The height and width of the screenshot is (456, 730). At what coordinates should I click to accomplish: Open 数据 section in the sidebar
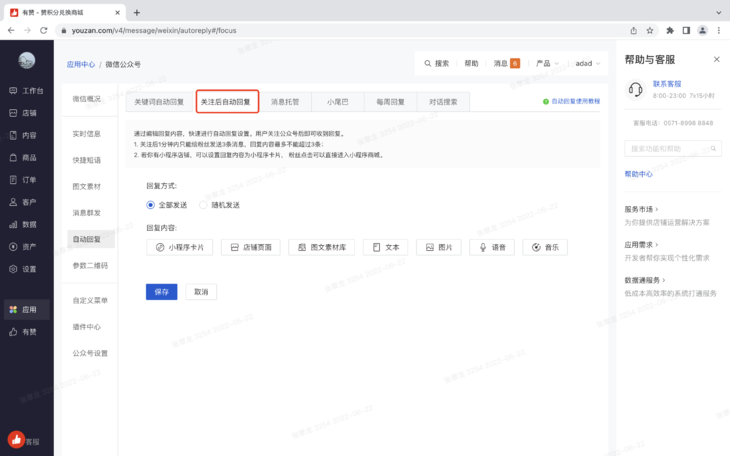[26, 225]
